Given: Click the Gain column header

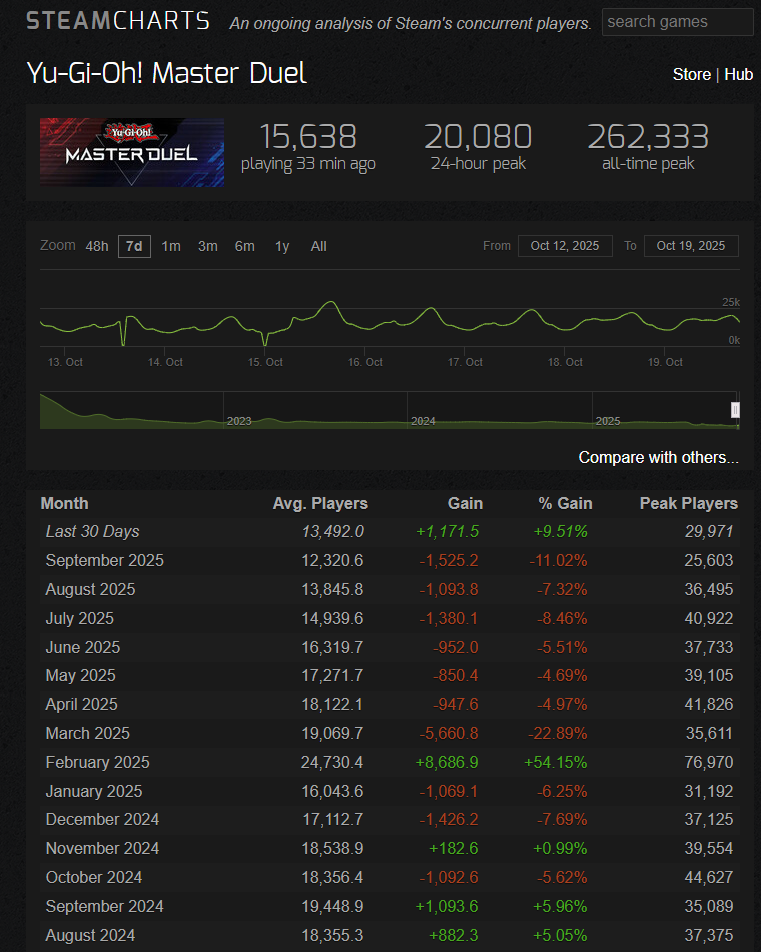Looking at the screenshot, I should 465,503.
